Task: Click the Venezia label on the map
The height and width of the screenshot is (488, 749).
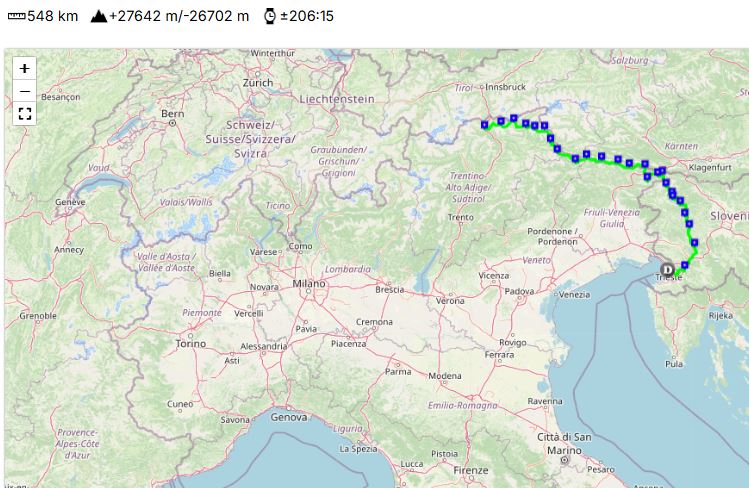Action: [x=574, y=294]
